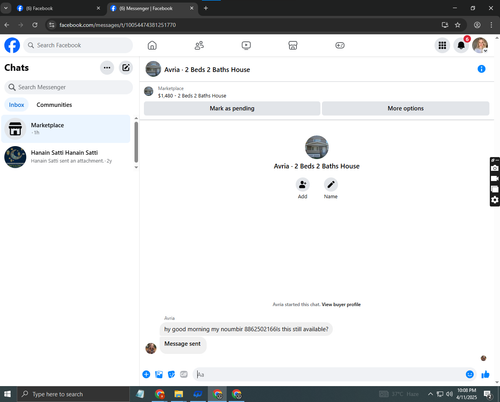Viewport: 500px width, 402px height.
Task: Switch to the Inbox tab
Action: coord(16,105)
